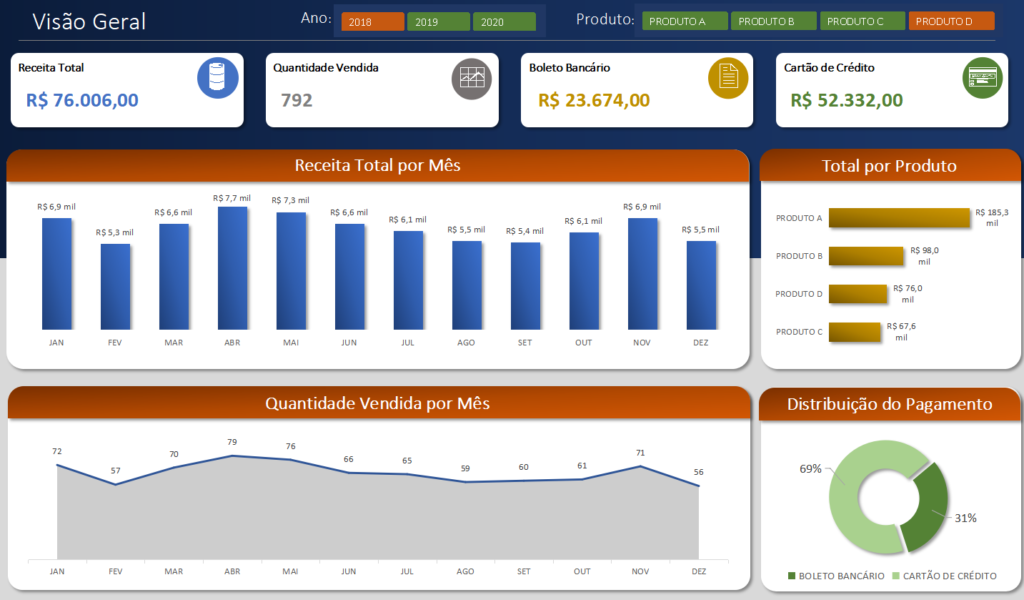Select the 2020 year slicer button
The height and width of the screenshot is (600, 1024).
[x=503, y=22]
